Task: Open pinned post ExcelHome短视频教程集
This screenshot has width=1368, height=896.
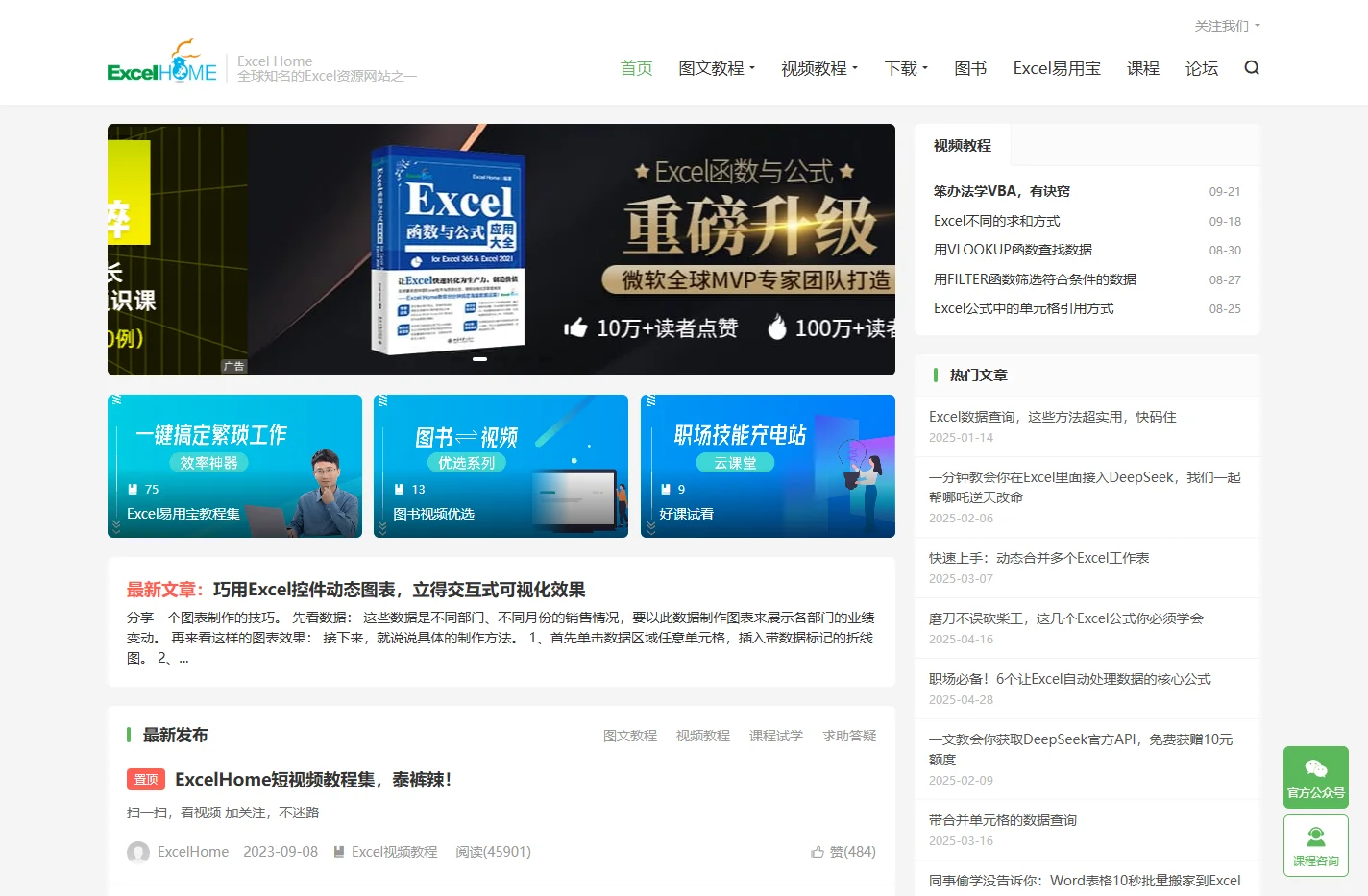Action: pyautogui.click(x=313, y=780)
